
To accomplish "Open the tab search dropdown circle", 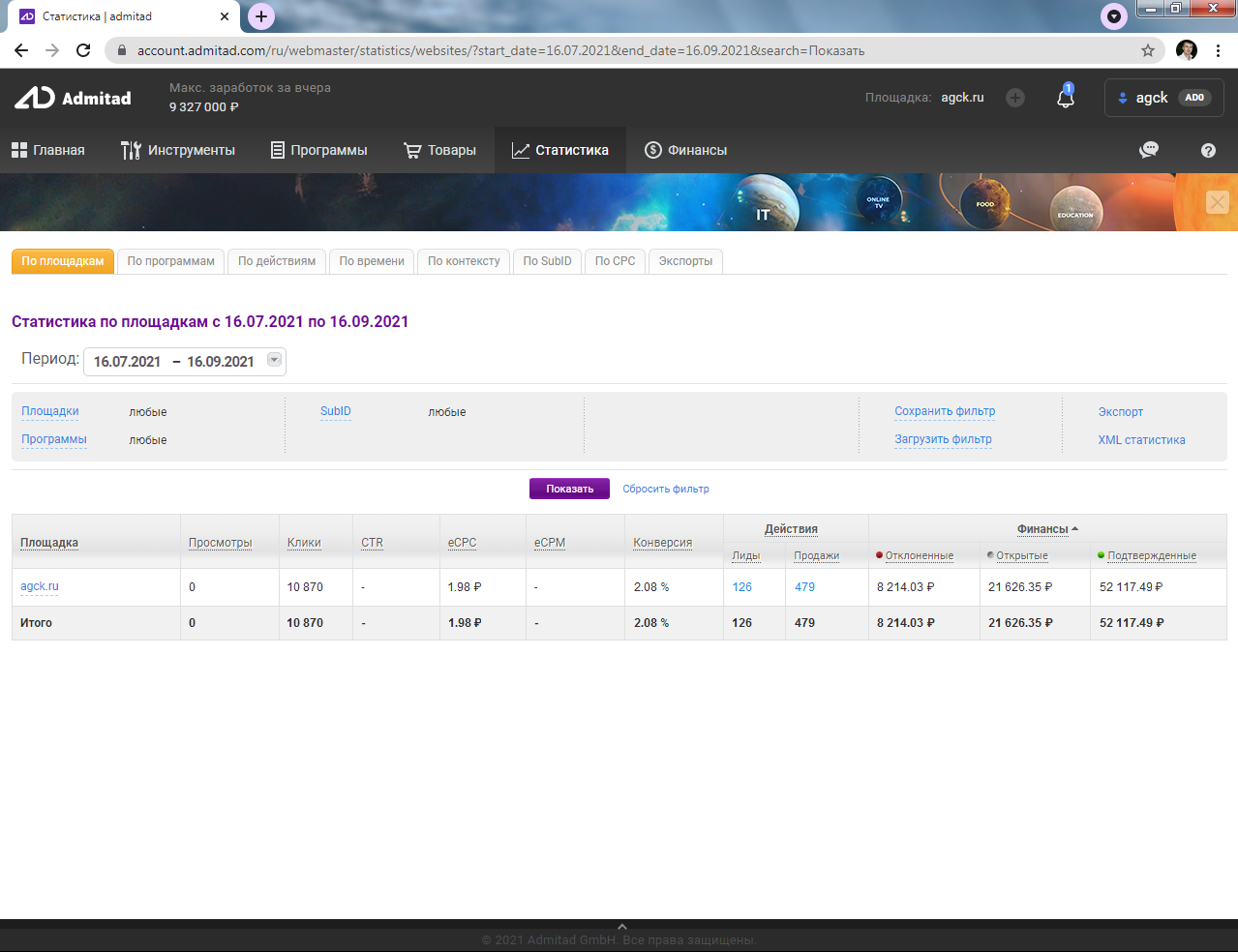I will (1114, 16).
